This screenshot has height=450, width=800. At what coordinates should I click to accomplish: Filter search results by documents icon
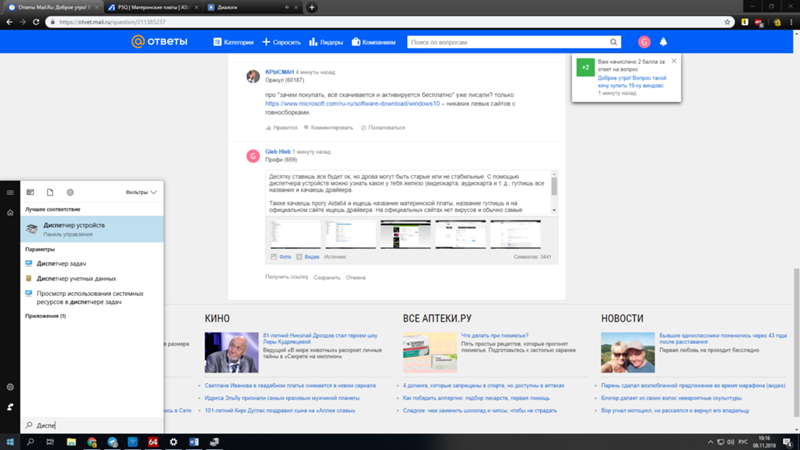coord(50,192)
